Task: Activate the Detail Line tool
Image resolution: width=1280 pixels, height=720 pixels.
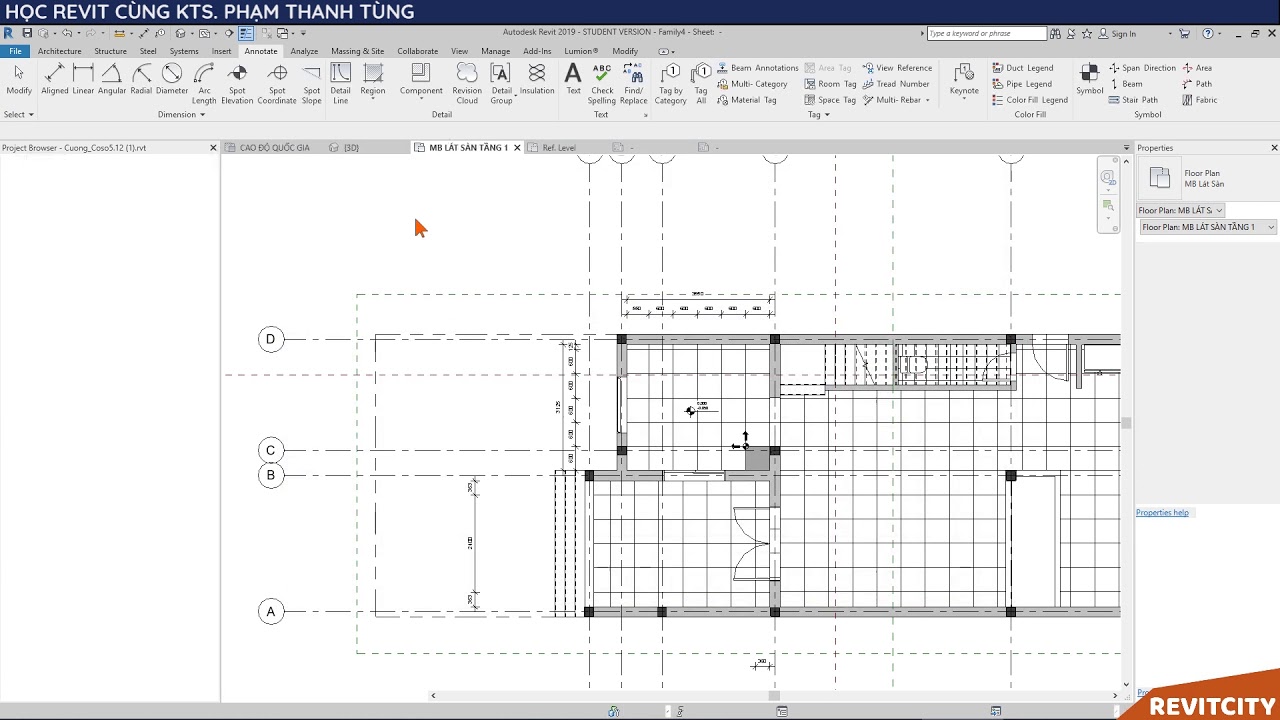Action: (341, 85)
